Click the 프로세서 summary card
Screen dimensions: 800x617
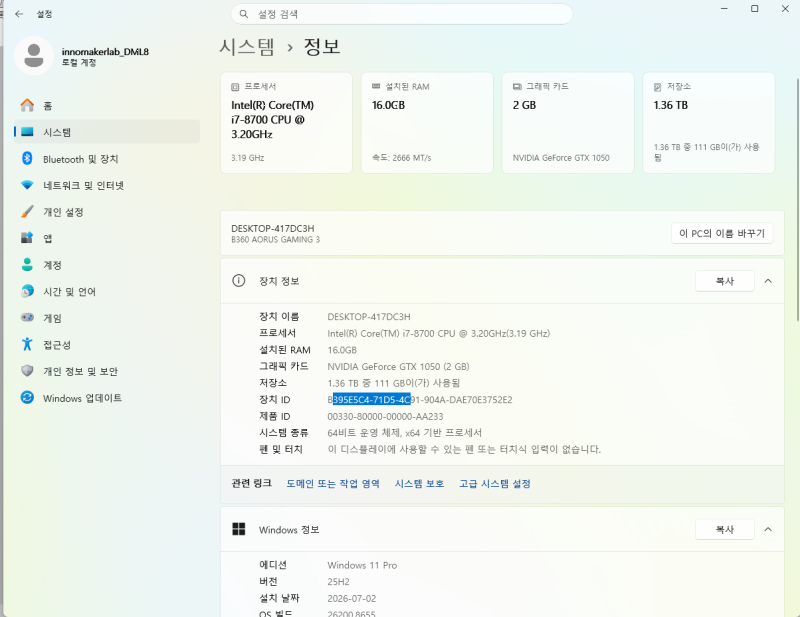(286, 122)
